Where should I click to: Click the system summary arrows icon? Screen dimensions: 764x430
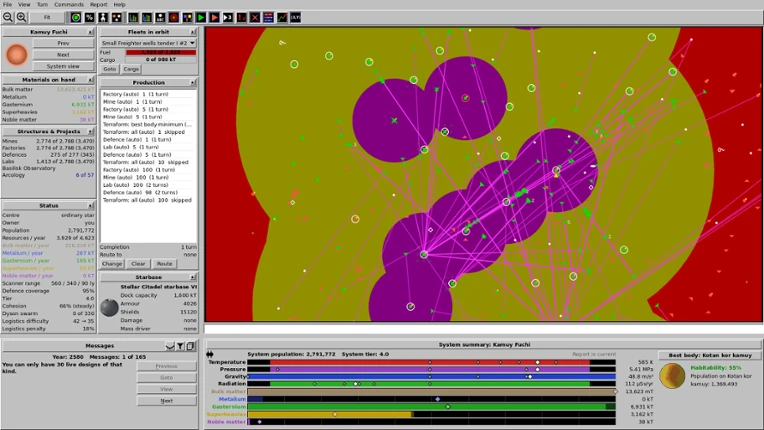click(210, 354)
